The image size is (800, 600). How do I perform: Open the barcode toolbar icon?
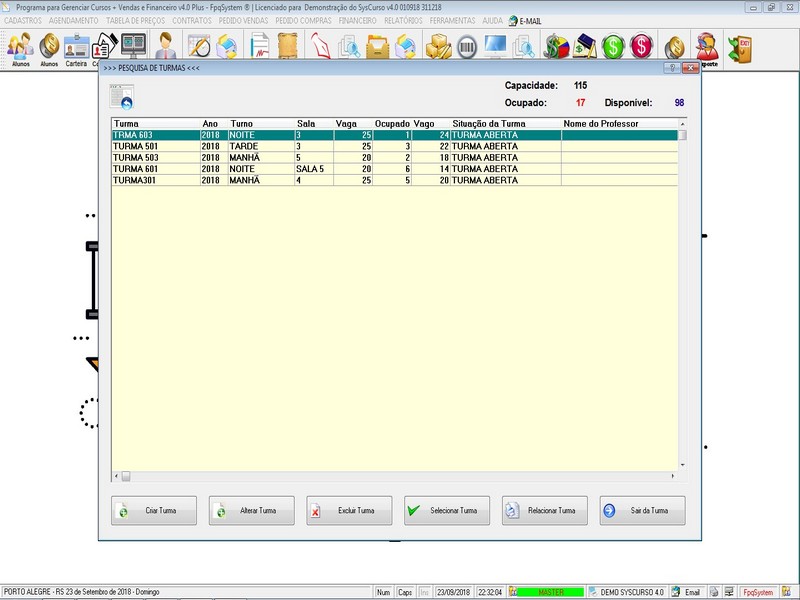(467, 47)
